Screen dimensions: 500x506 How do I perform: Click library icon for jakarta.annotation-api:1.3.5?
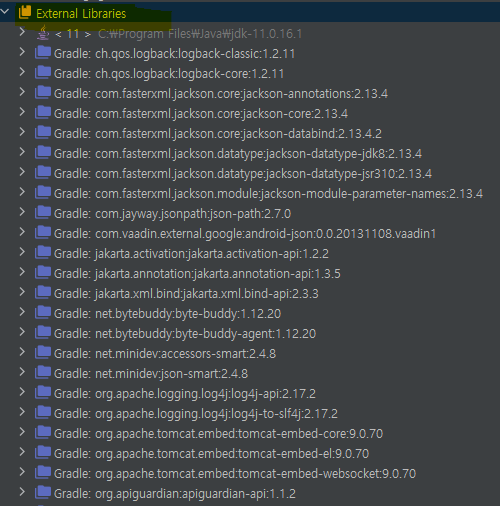43,272
